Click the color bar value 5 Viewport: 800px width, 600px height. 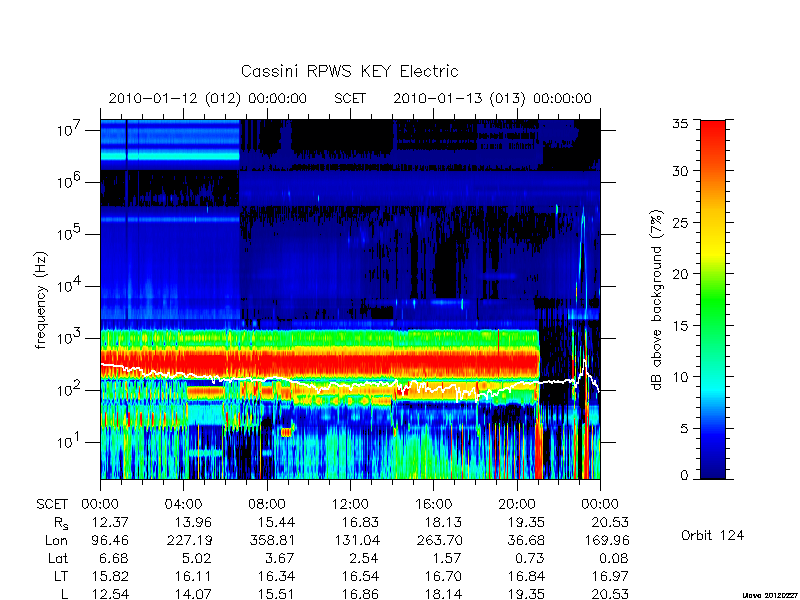coord(684,428)
